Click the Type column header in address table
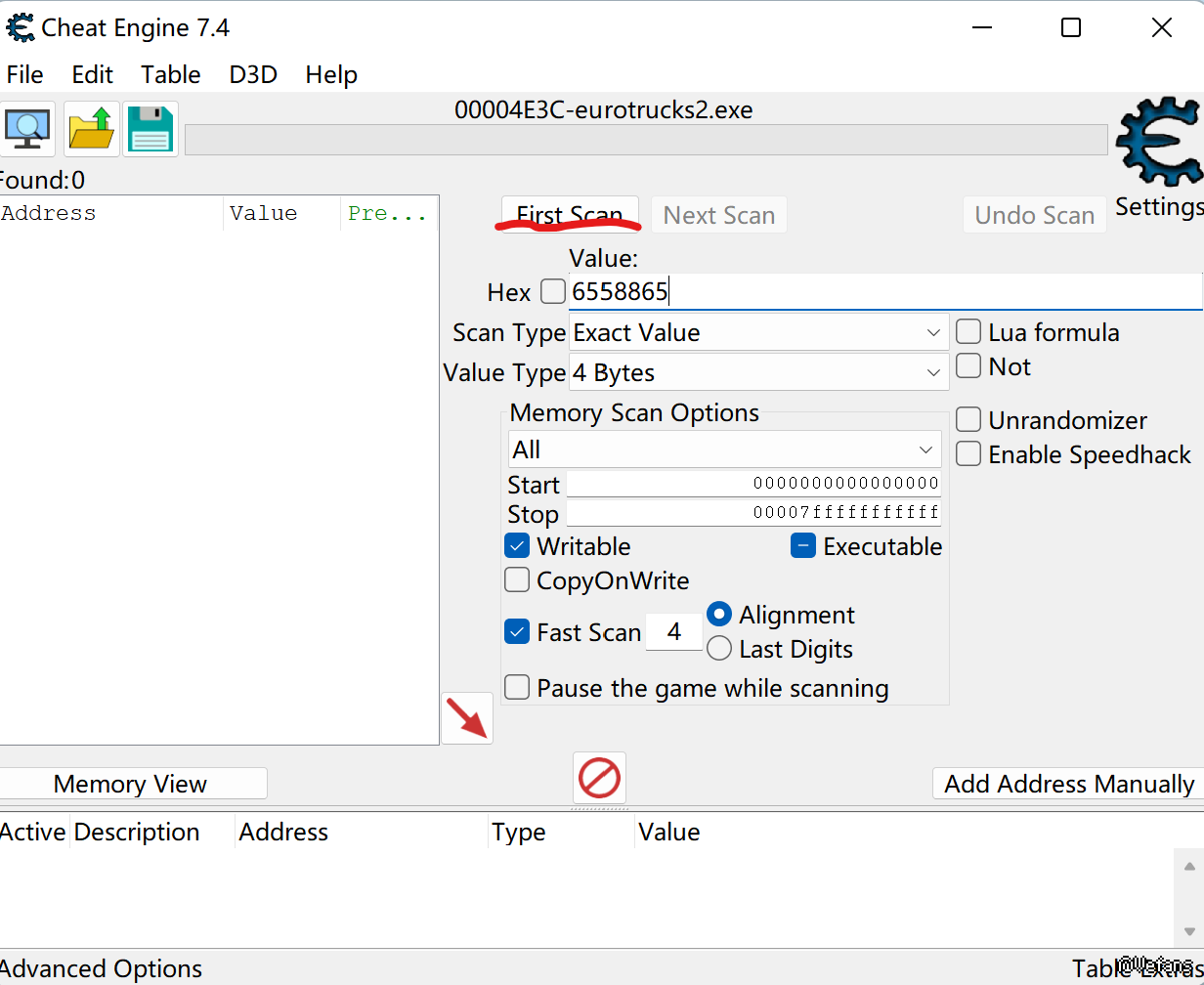The image size is (1204, 985). pyautogui.click(x=560, y=833)
